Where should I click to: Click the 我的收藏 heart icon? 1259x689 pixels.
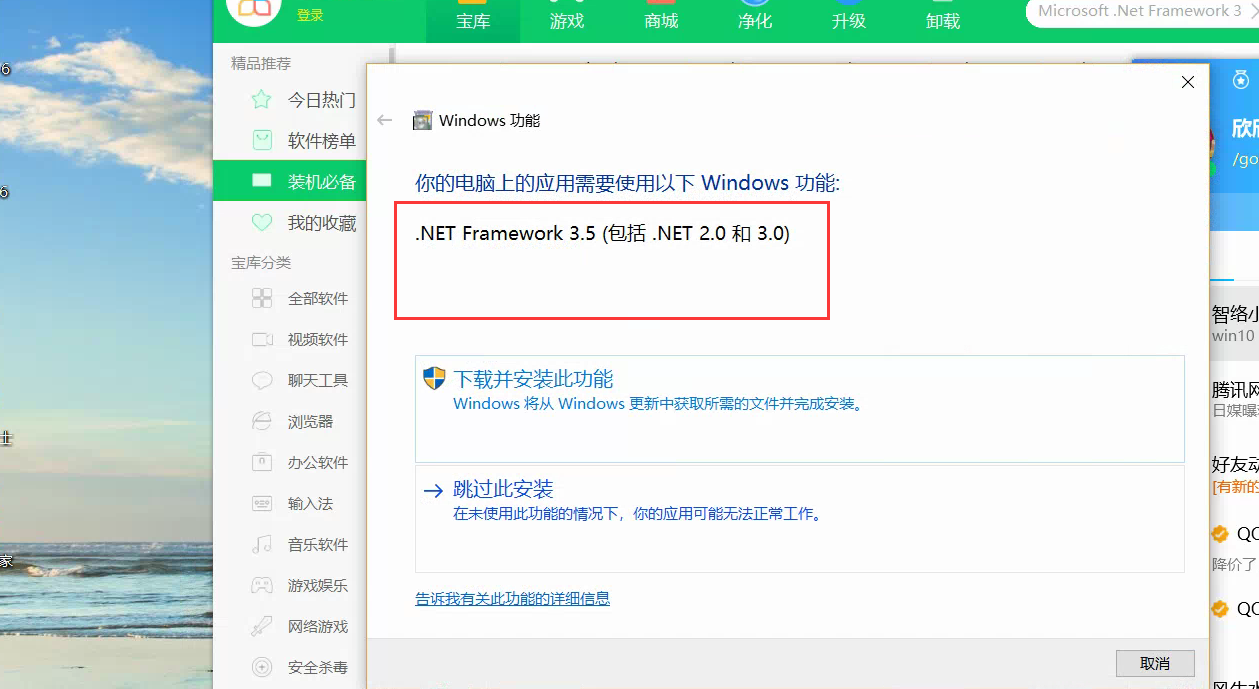(x=261, y=222)
